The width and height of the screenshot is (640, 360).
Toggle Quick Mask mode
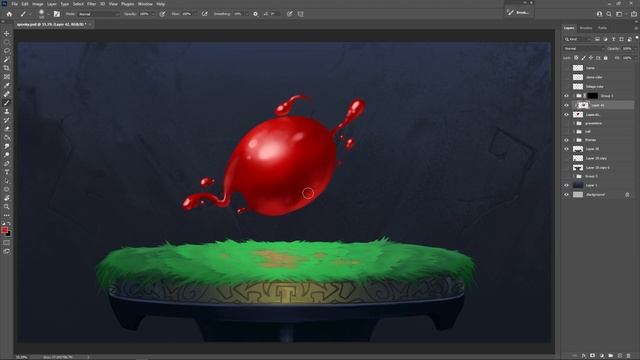tap(7, 242)
